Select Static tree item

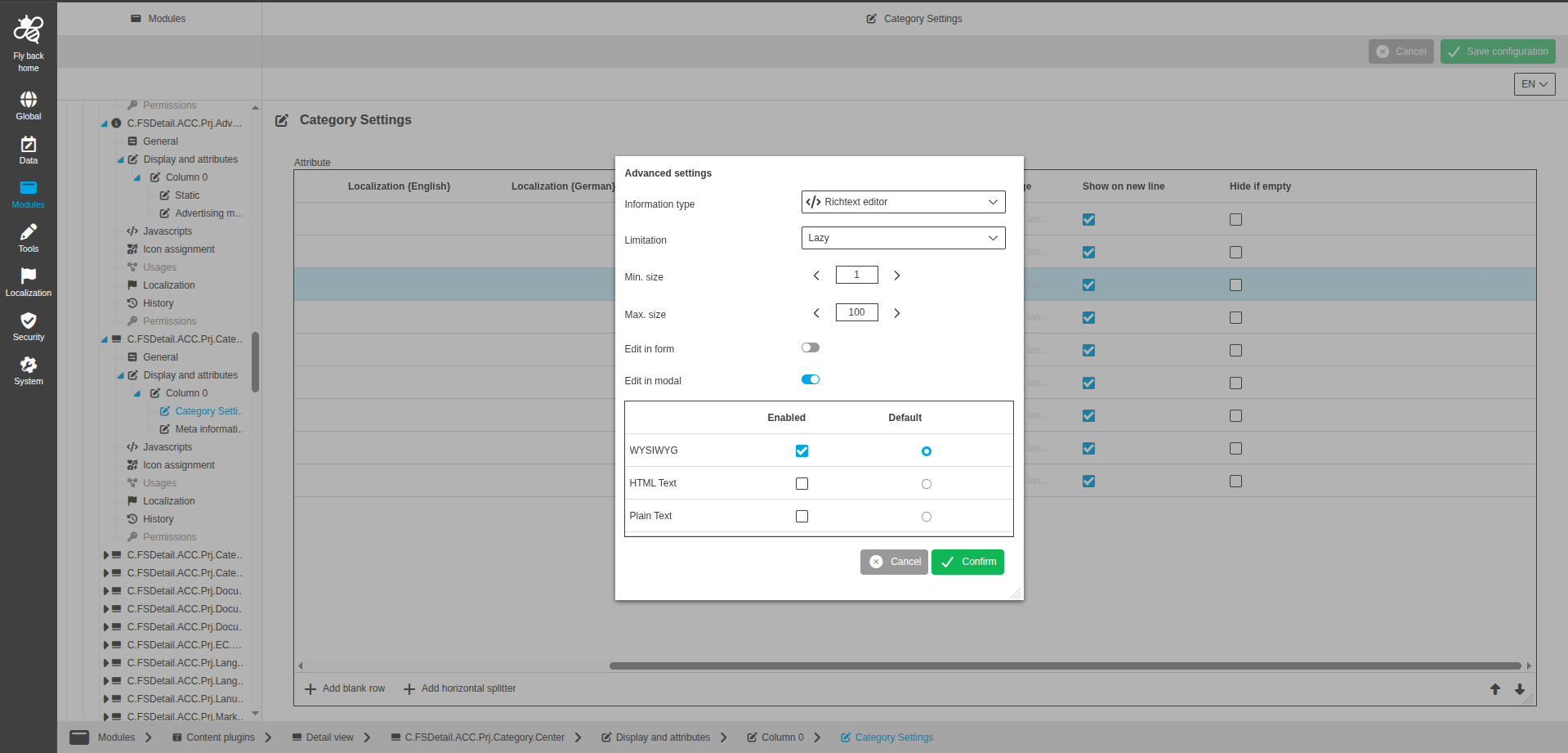click(x=187, y=195)
